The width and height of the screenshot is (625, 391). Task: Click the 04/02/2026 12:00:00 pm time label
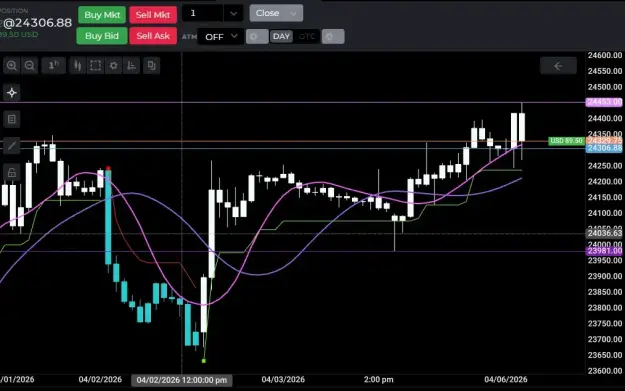(x=182, y=380)
